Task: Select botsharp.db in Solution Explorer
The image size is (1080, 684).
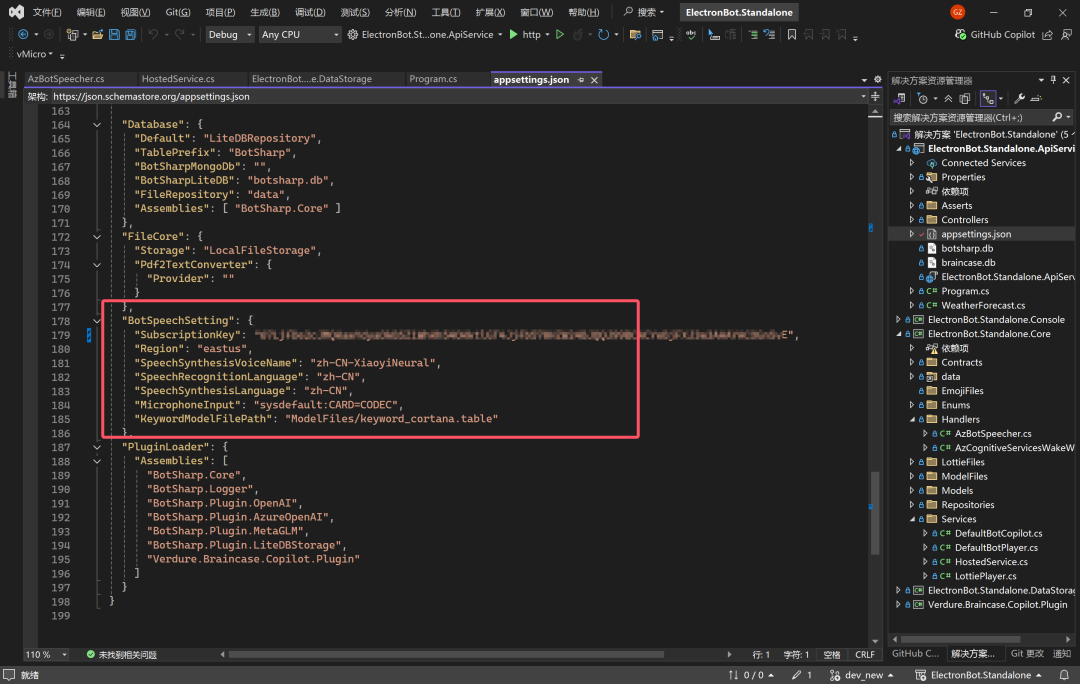Action: pyautogui.click(x=967, y=249)
